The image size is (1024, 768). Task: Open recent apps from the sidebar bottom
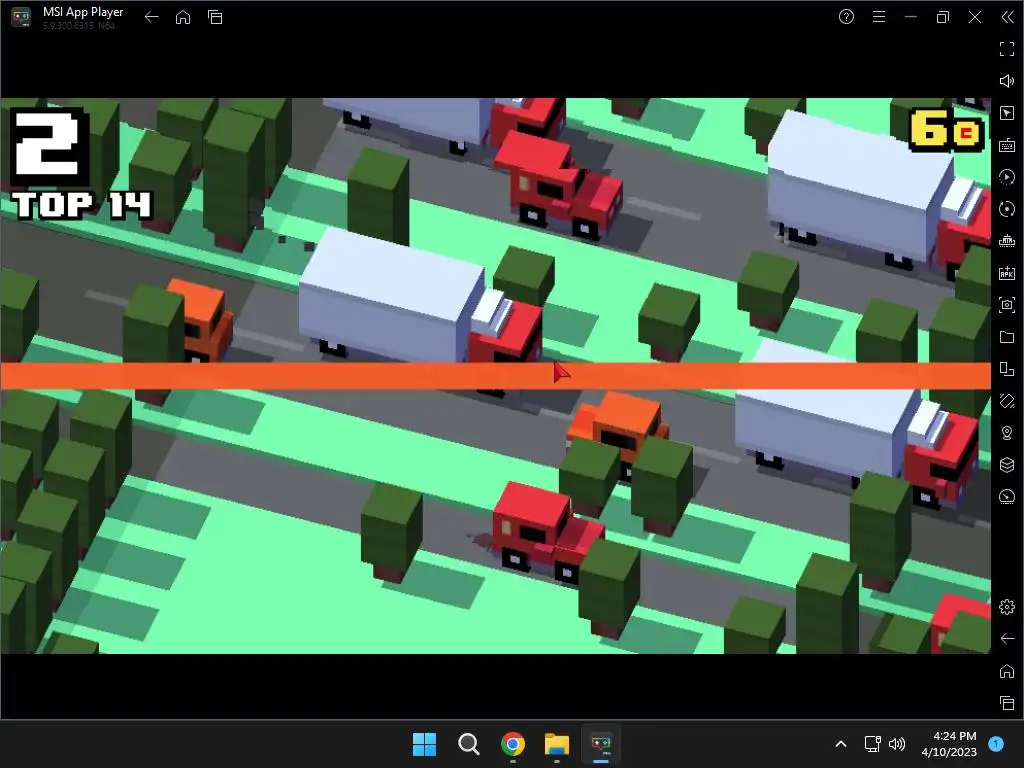(x=1007, y=703)
